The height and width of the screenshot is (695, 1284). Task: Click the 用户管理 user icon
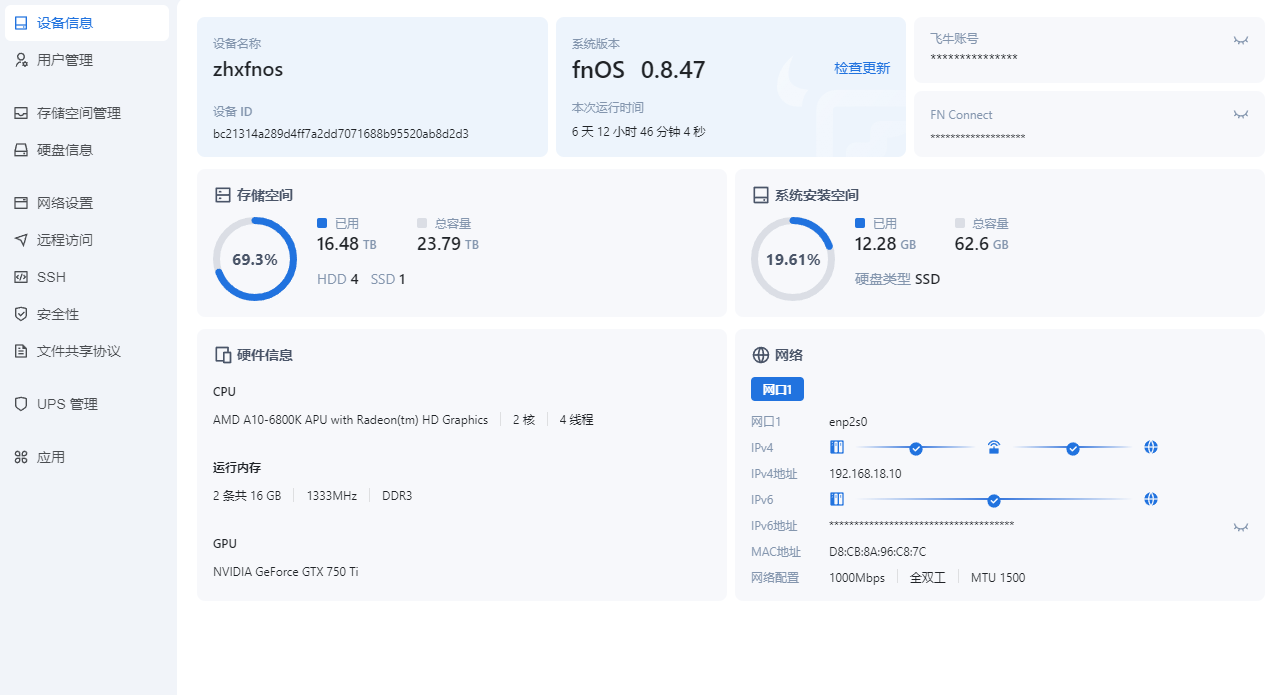coord(21,60)
